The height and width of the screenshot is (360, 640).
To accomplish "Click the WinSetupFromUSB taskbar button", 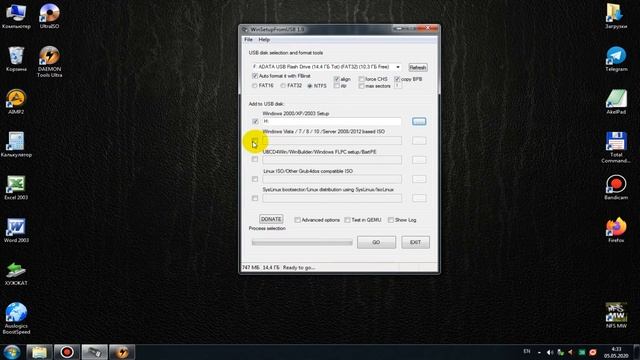I will 95,352.
